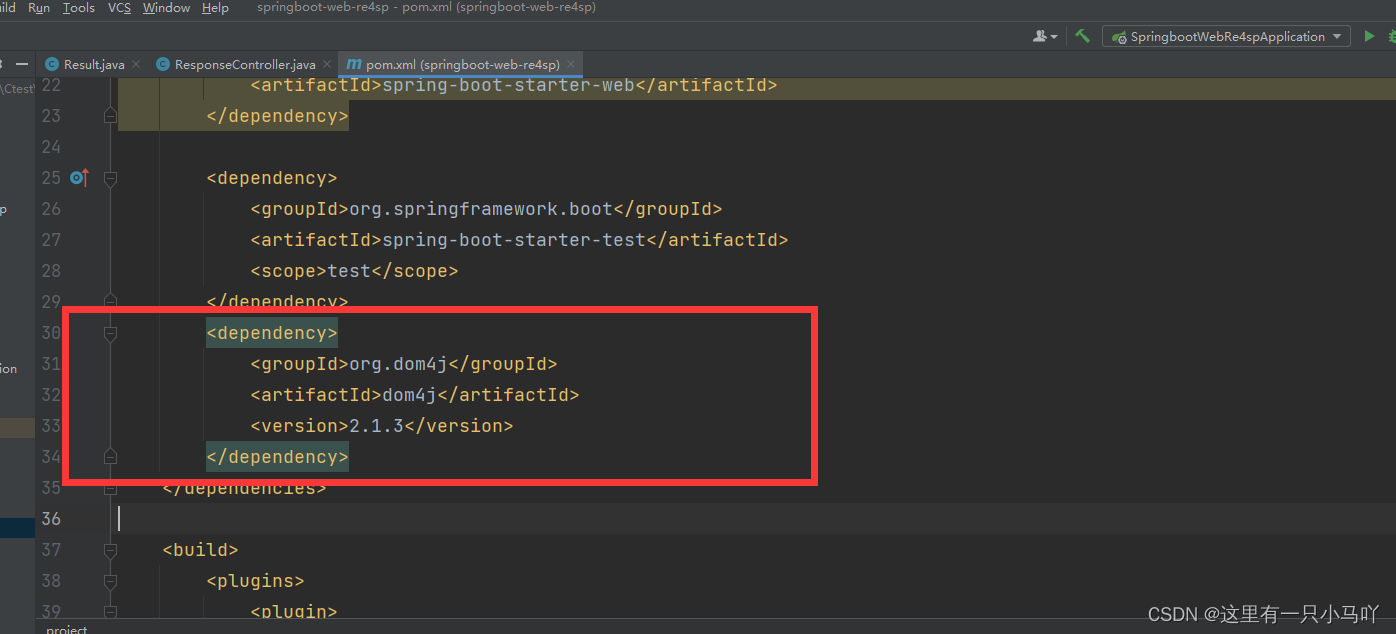Click line number 26 in the gutter
Viewport: 1396px width, 634px height.
tap(50, 209)
